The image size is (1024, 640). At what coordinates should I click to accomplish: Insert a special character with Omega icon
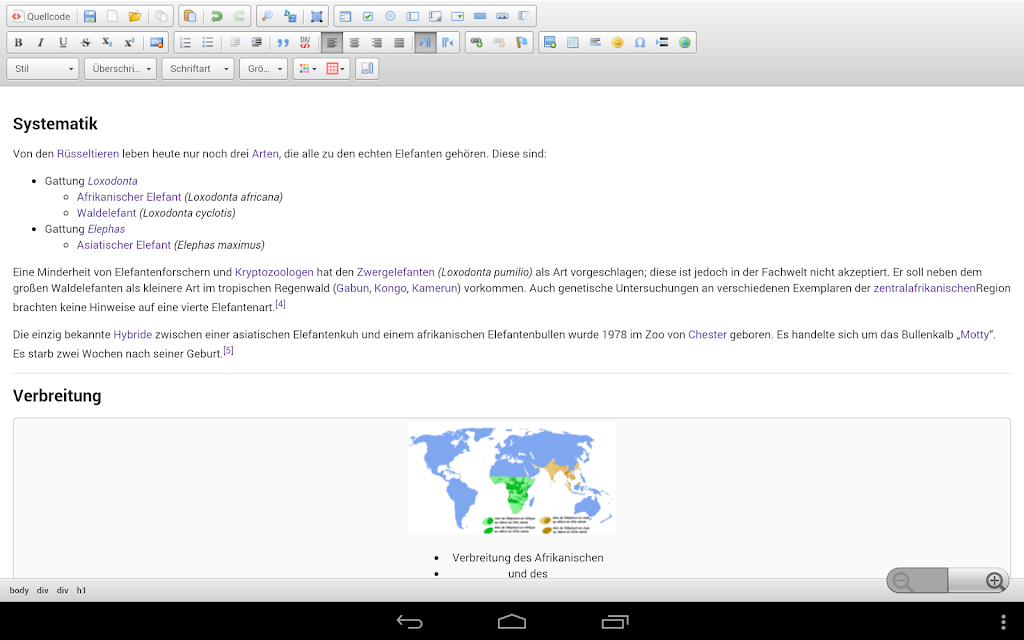point(640,42)
